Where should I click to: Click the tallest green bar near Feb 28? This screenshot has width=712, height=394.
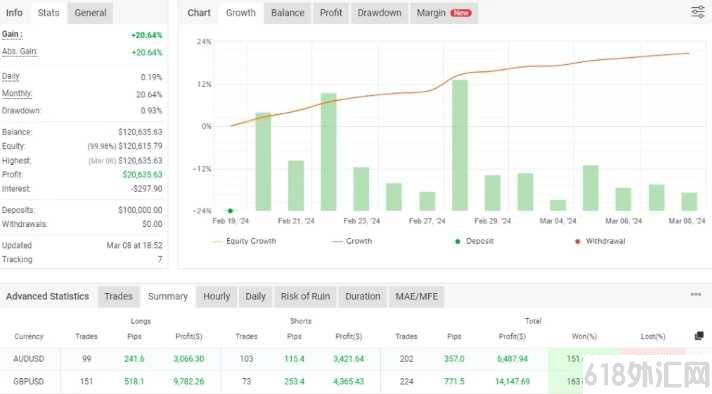point(460,145)
